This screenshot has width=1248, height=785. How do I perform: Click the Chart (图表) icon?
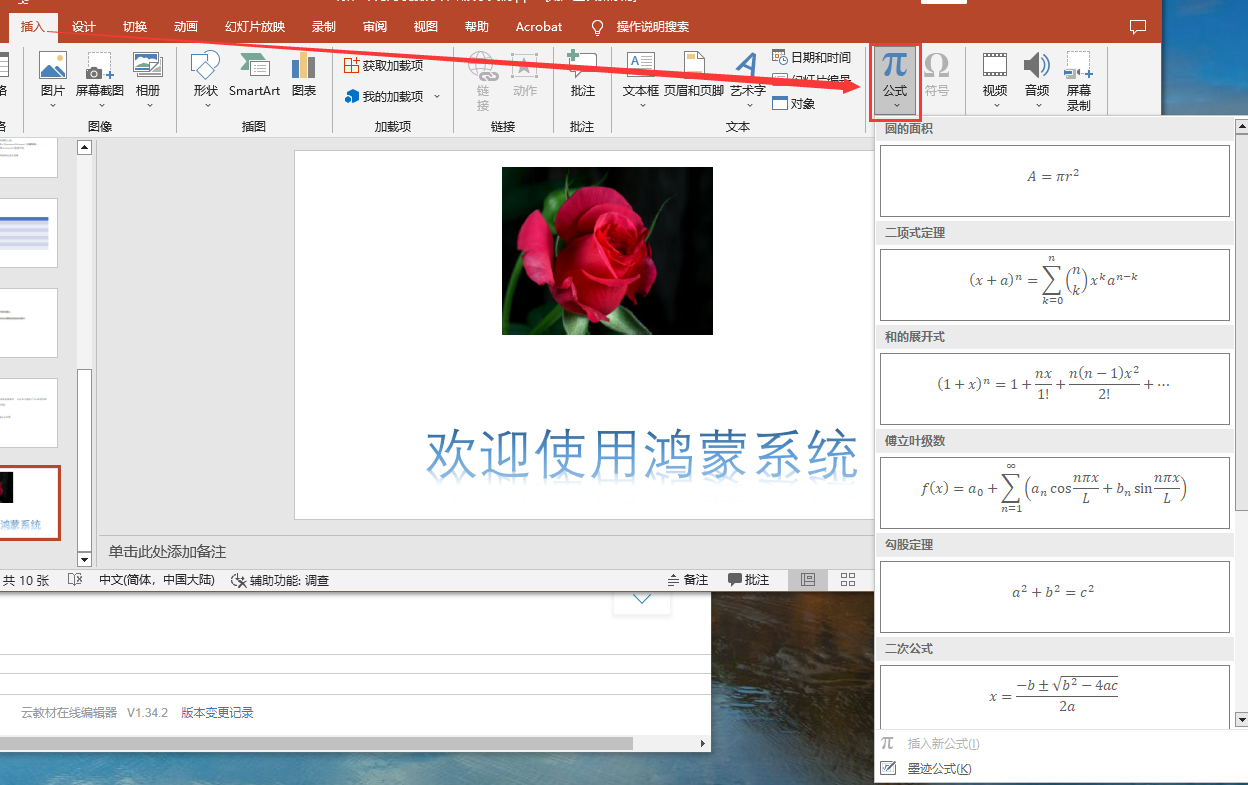[x=303, y=73]
